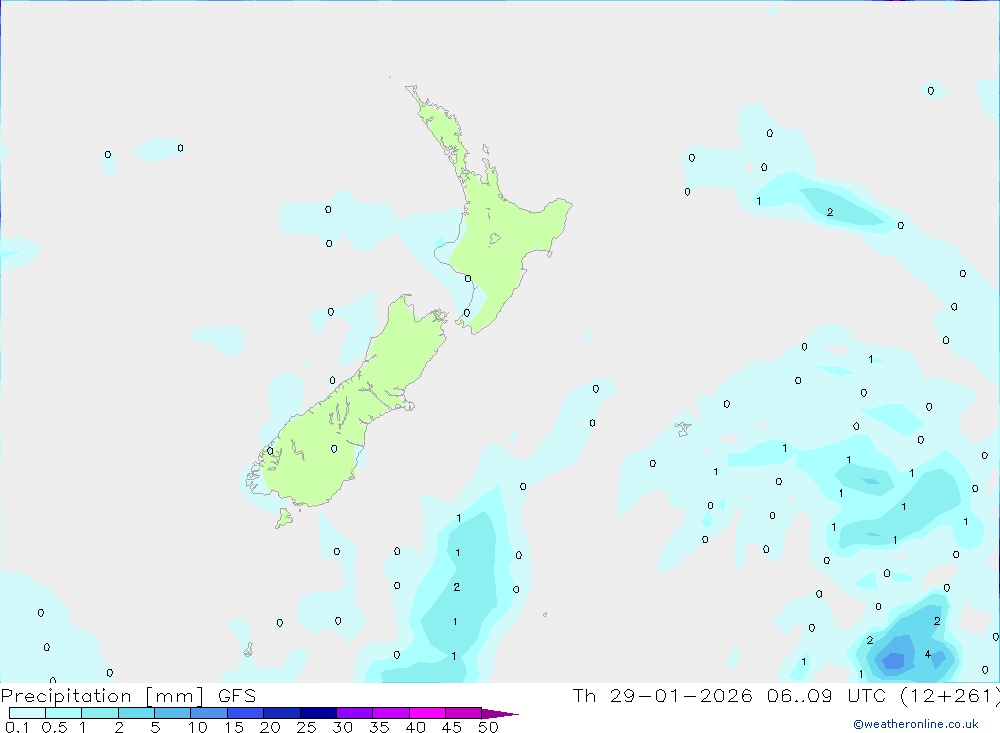Image resolution: width=1000 pixels, height=733 pixels.
Task: Click Lake Taupo inside the North Island
Action: click(495, 239)
